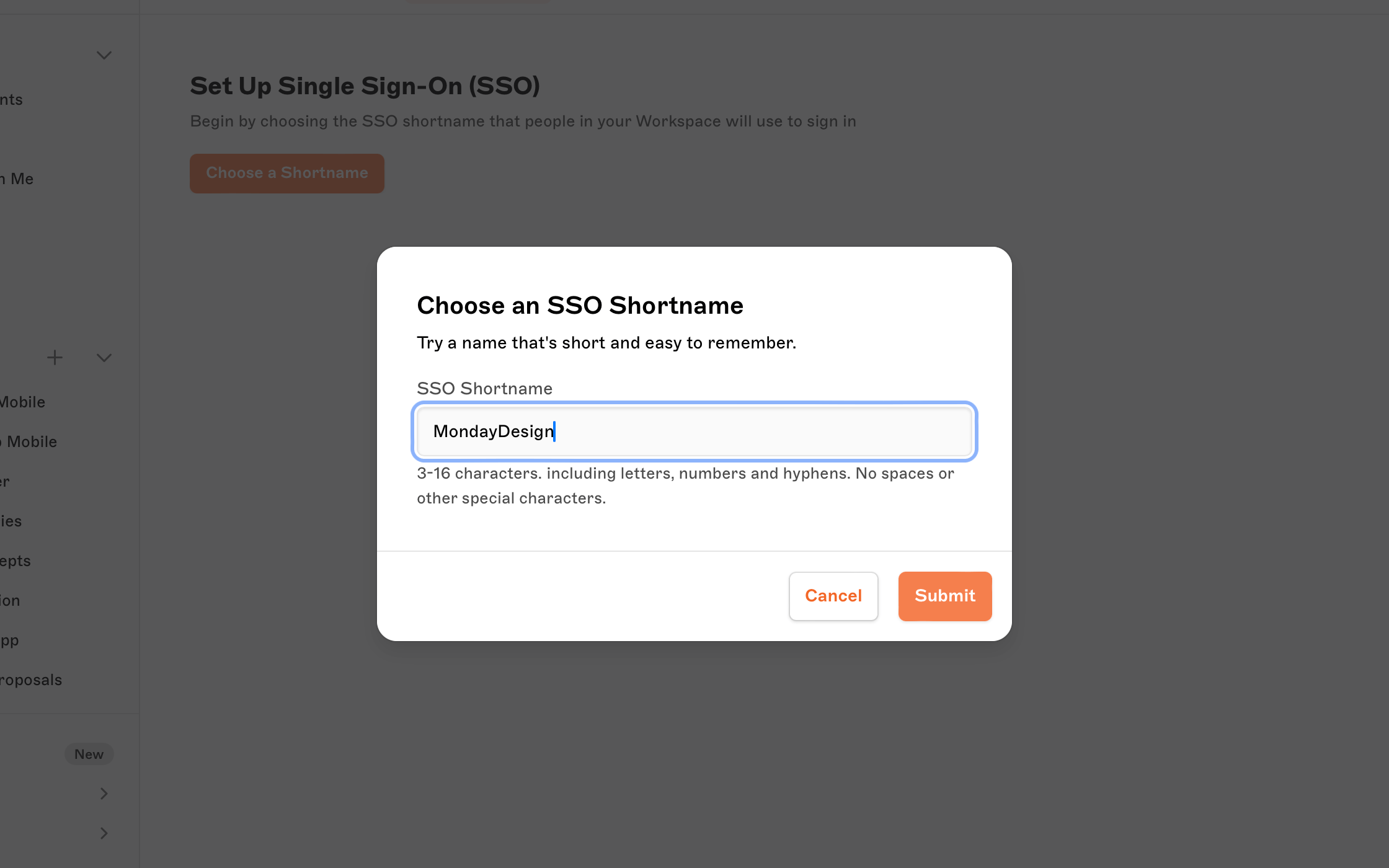This screenshot has width=1389, height=868.
Task: Click the New badge in the sidebar
Action: [x=89, y=754]
